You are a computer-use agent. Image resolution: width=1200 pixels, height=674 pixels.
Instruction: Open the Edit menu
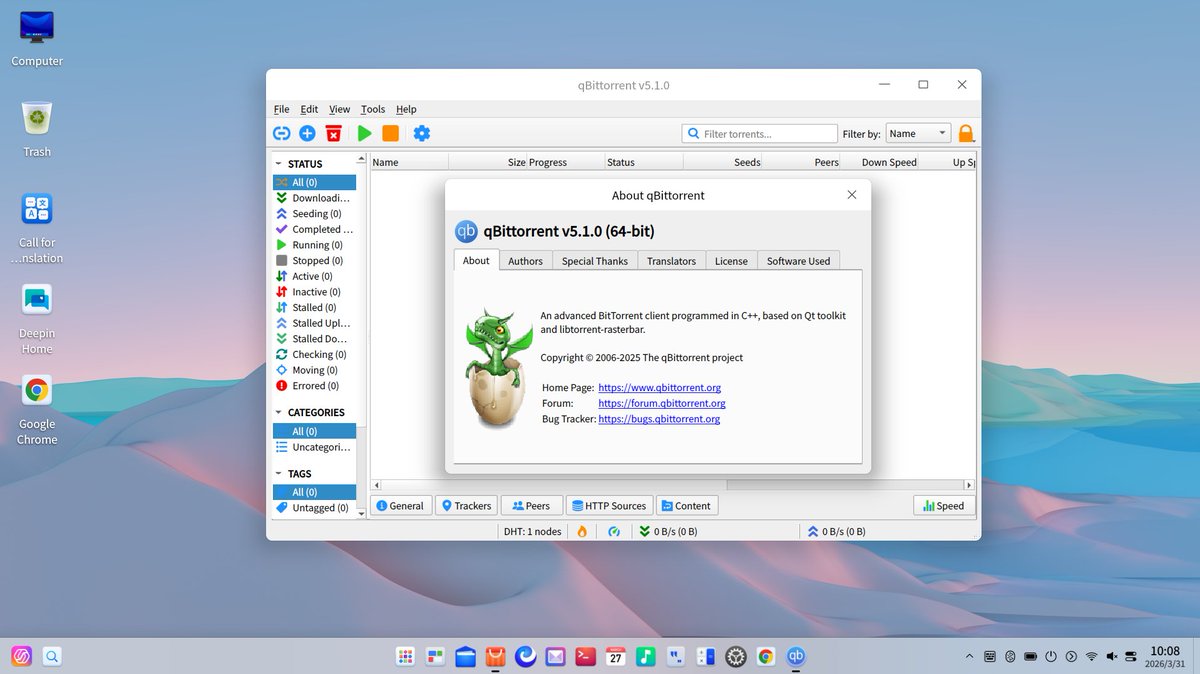coord(309,109)
